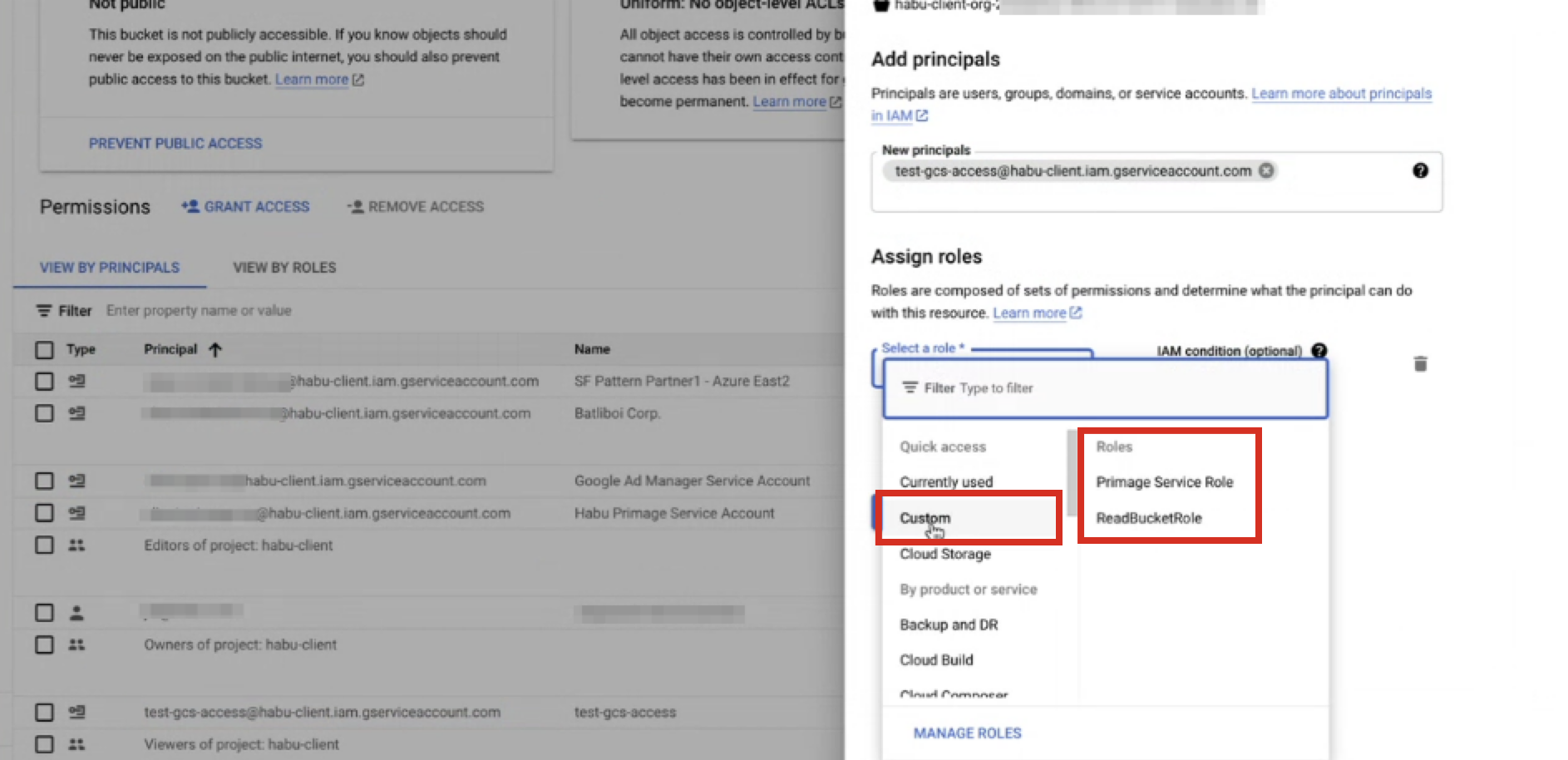The width and height of the screenshot is (1568, 760).
Task: Click the Filter icon in permissions table
Action: point(44,311)
